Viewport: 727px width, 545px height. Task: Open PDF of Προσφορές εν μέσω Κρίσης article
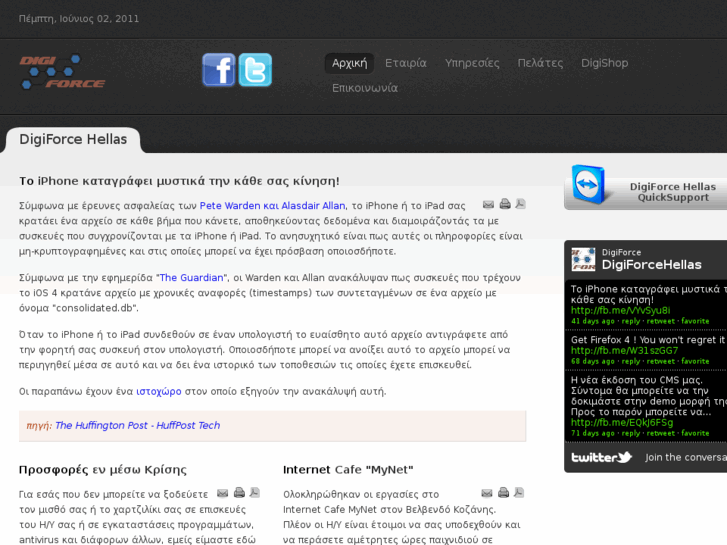255,492
